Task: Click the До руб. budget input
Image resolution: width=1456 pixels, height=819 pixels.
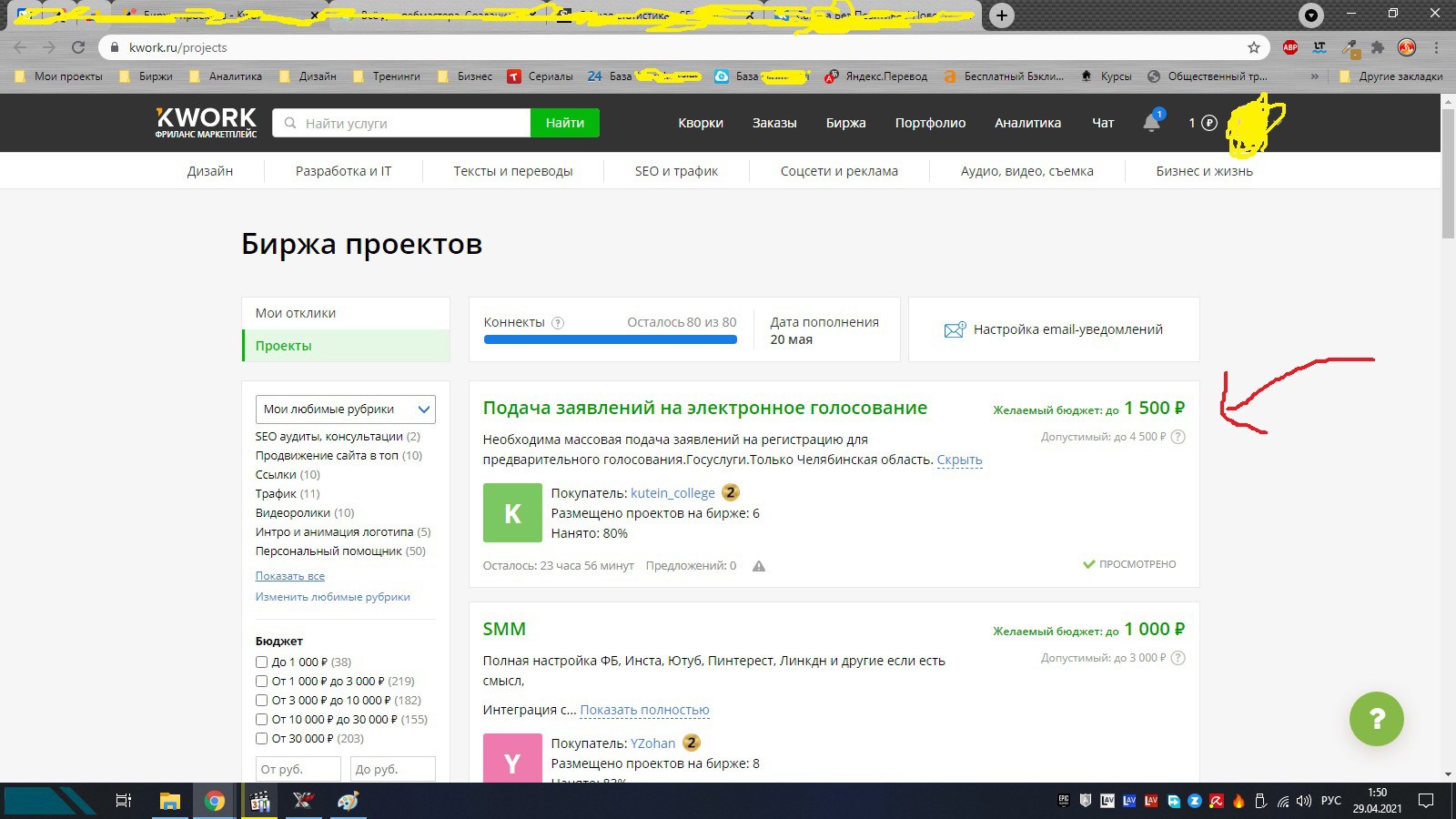Action: coord(393,769)
